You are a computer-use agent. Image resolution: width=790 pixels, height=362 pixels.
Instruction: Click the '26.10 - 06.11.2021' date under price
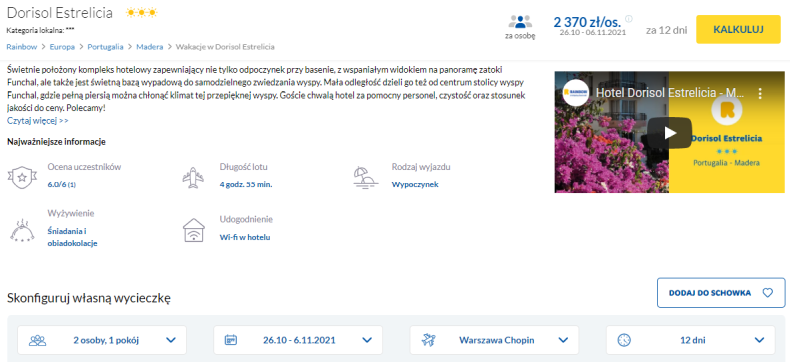pyautogui.click(x=592, y=33)
